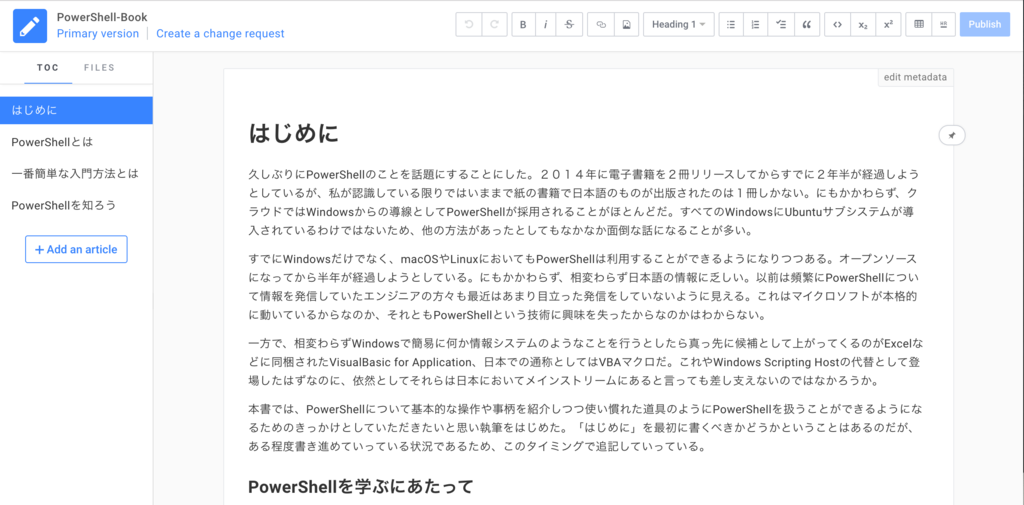Screen dimensions: 1024x505
Task: Open the 一番簡単な入門方法とは article
Action: [x=76, y=174]
